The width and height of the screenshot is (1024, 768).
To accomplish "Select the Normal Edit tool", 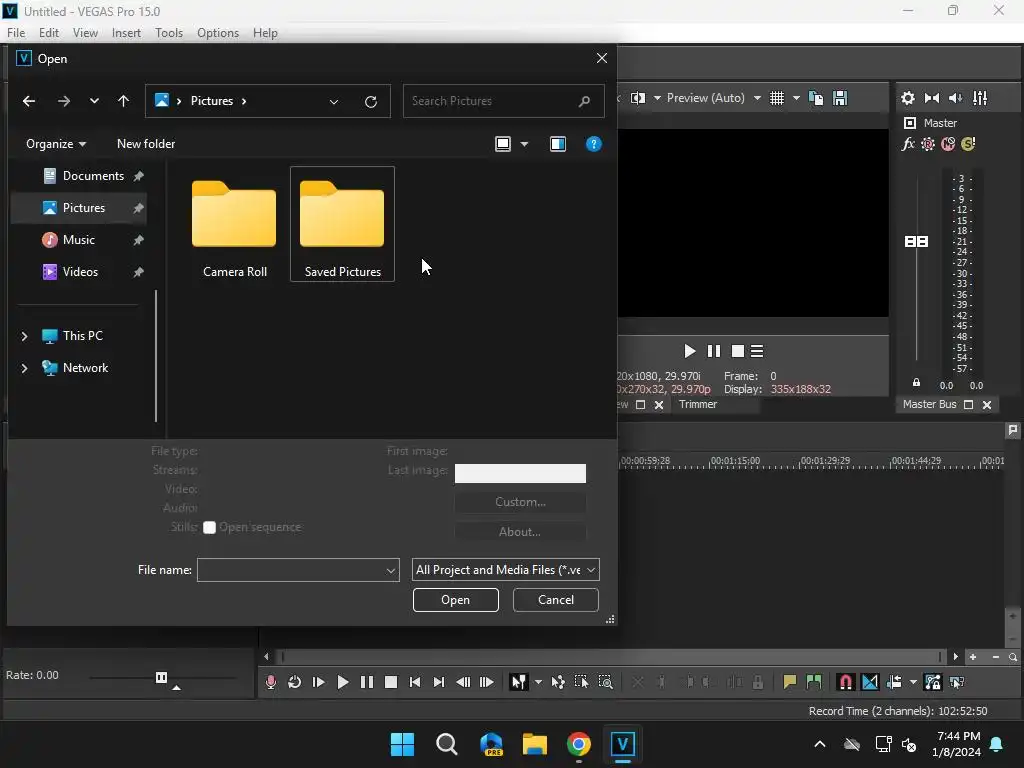I will tap(519, 682).
